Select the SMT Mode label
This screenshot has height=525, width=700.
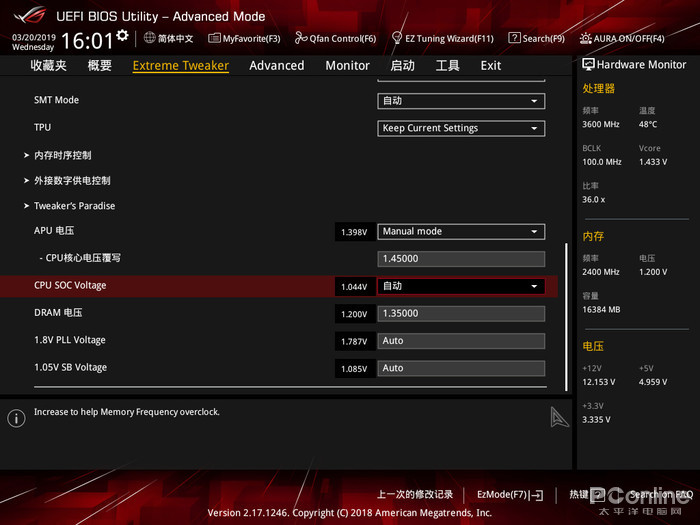[x=56, y=100]
